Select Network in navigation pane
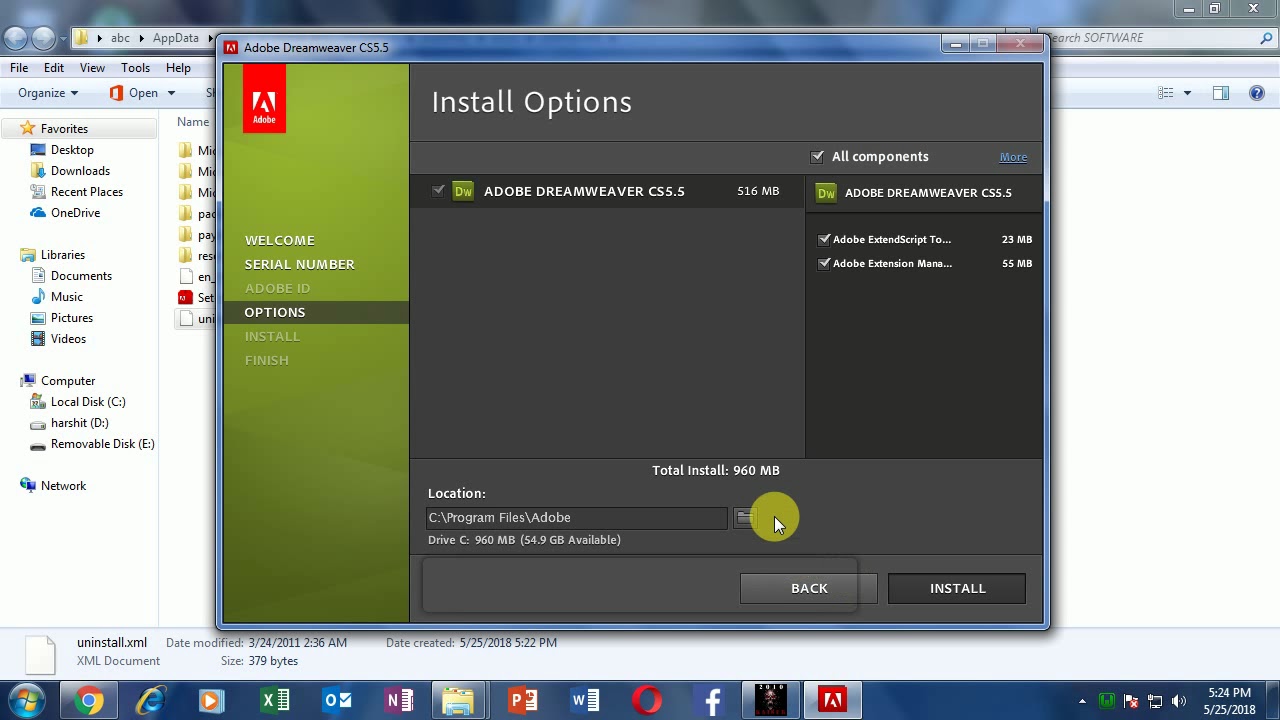1280x720 pixels. pos(63,486)
